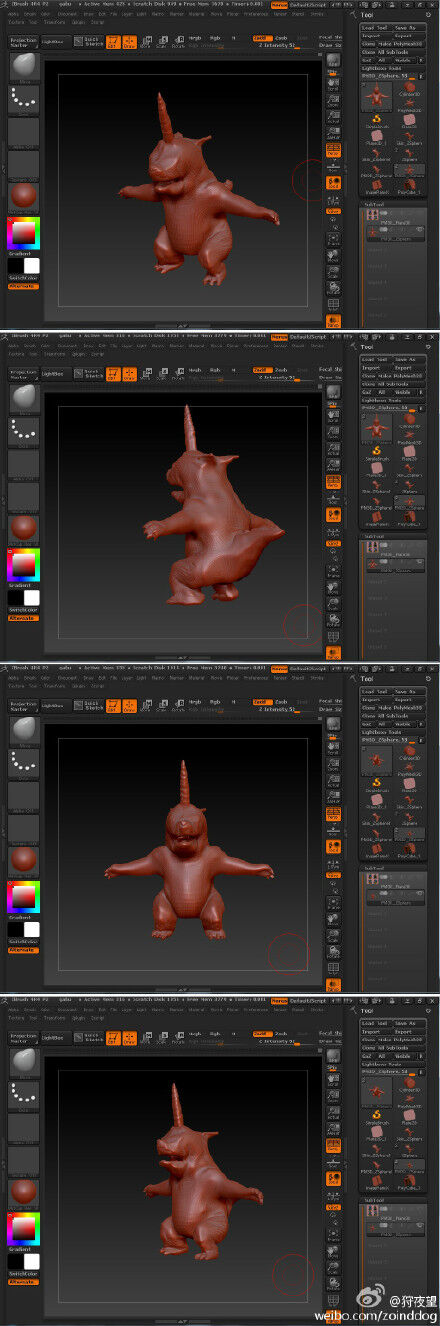This screenshot has width=440, height=1326.
Task: Toggle Edit mode in top screenshot
Action: pyautogui.click(x=113, y=42)
